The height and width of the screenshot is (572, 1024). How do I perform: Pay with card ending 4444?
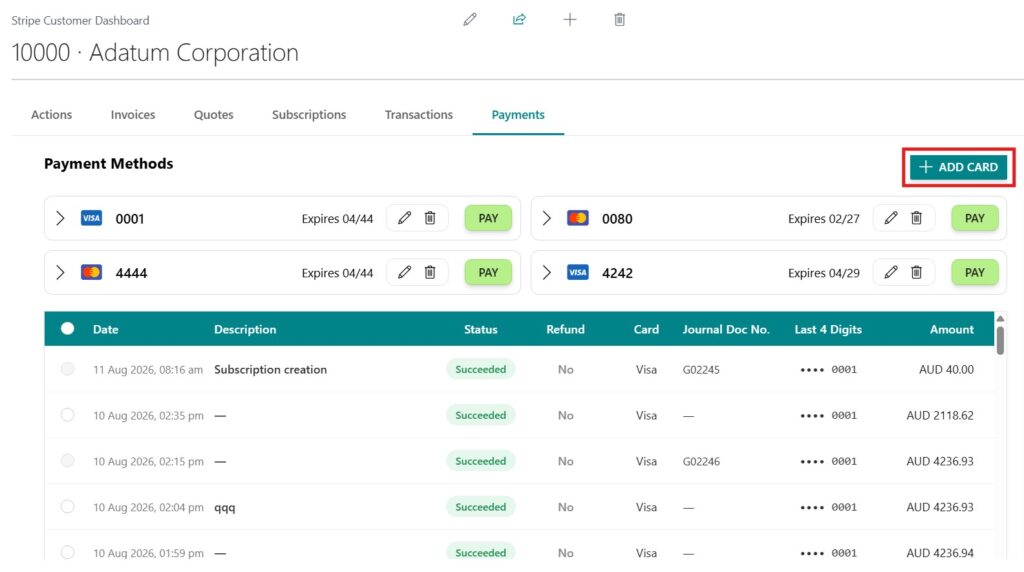[488, 272]
